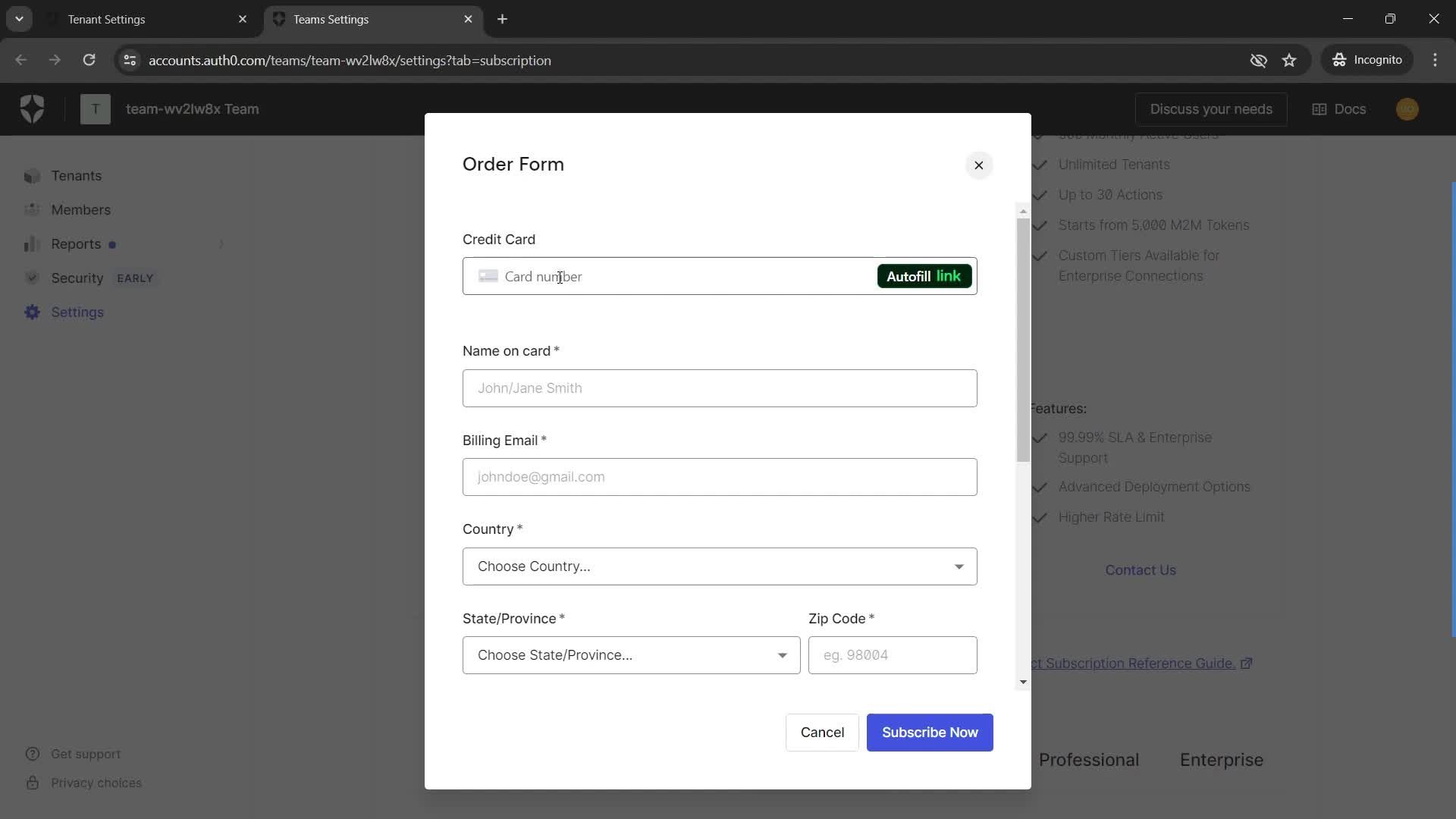Click the form scrollbar down arrow

[x=1023, y=682]
